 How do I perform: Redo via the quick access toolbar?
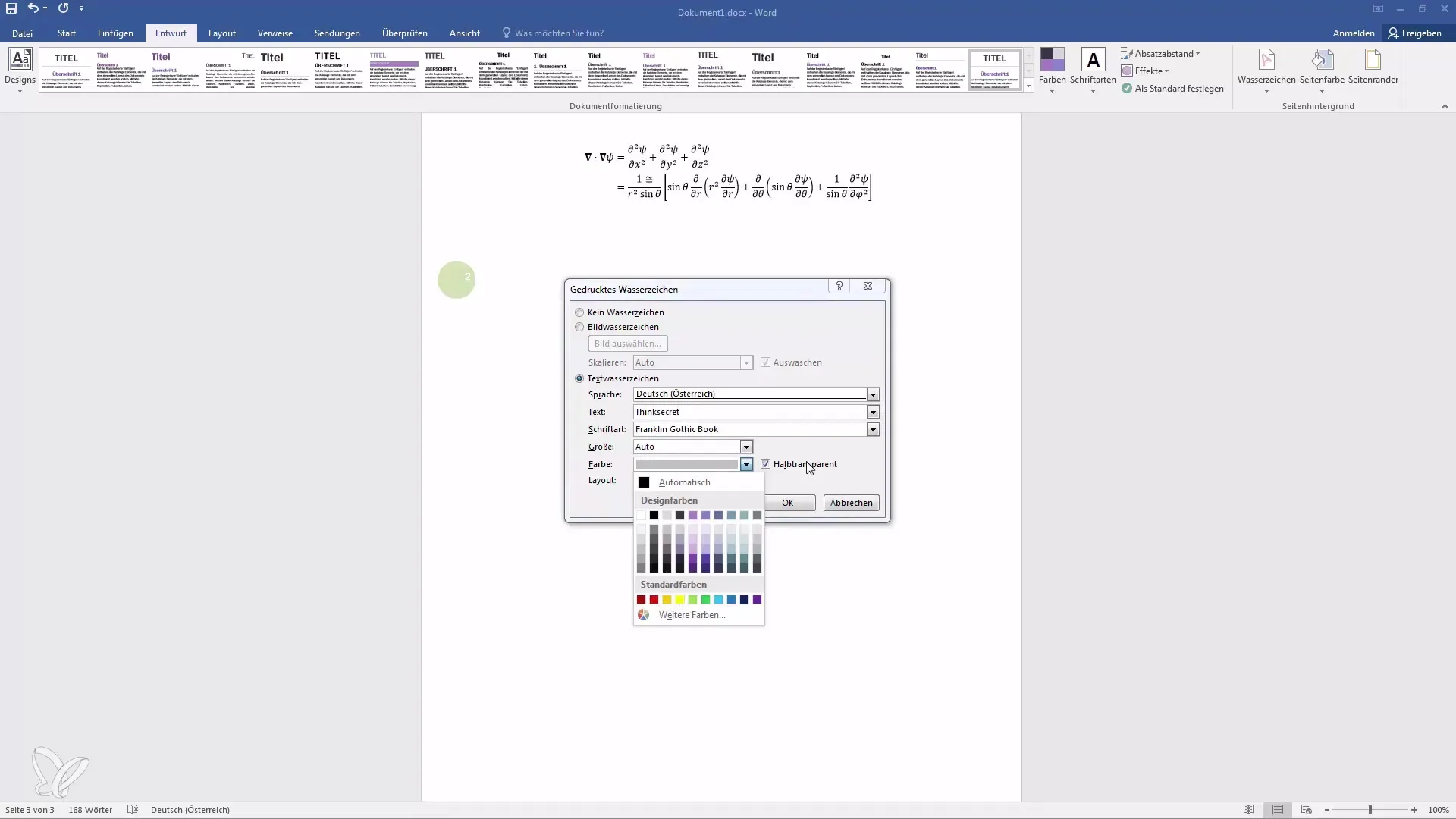(x=63, y=8)
